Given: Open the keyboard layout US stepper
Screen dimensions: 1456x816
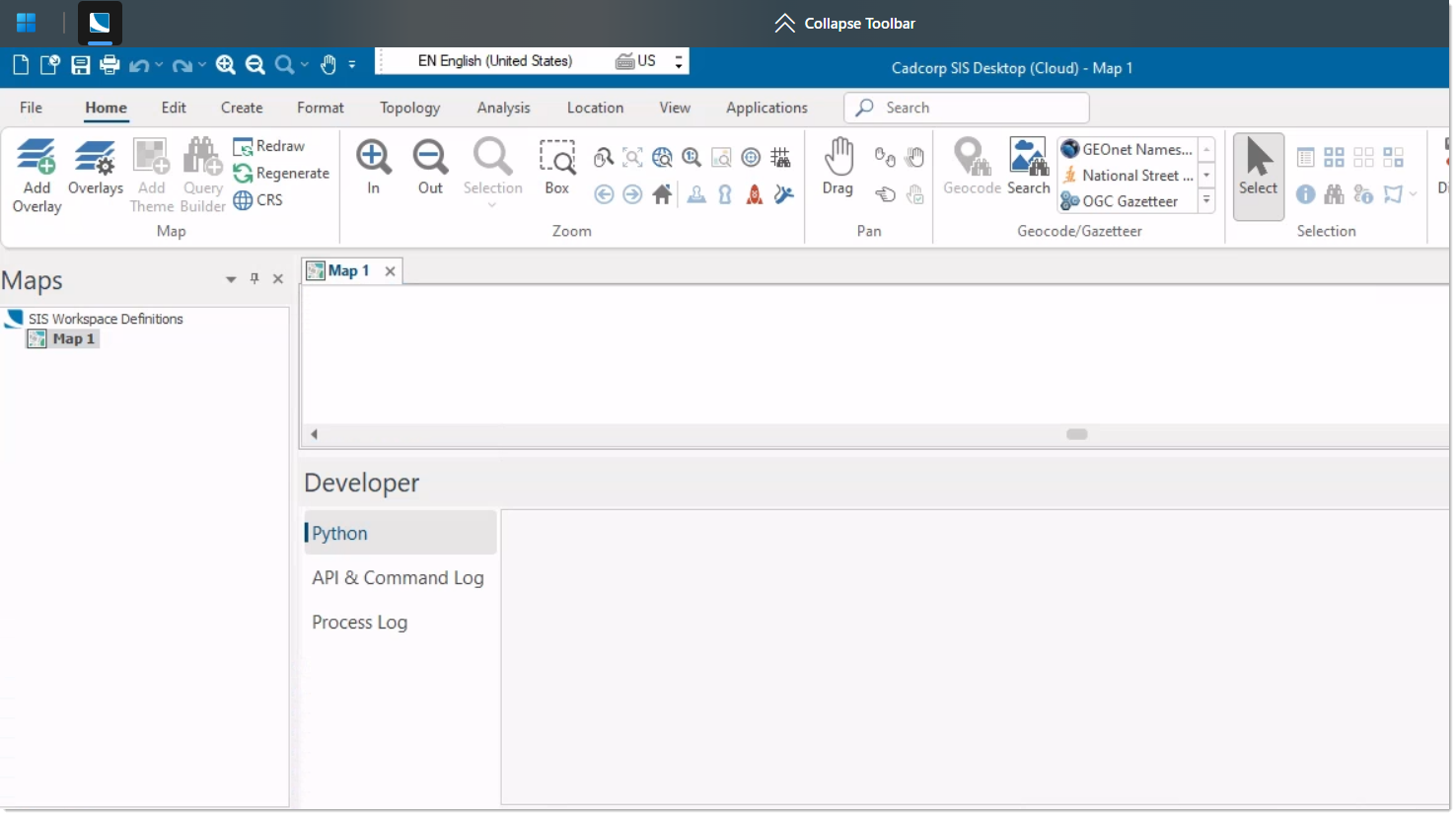Looking at the screenshot, I should pos(679,61).
